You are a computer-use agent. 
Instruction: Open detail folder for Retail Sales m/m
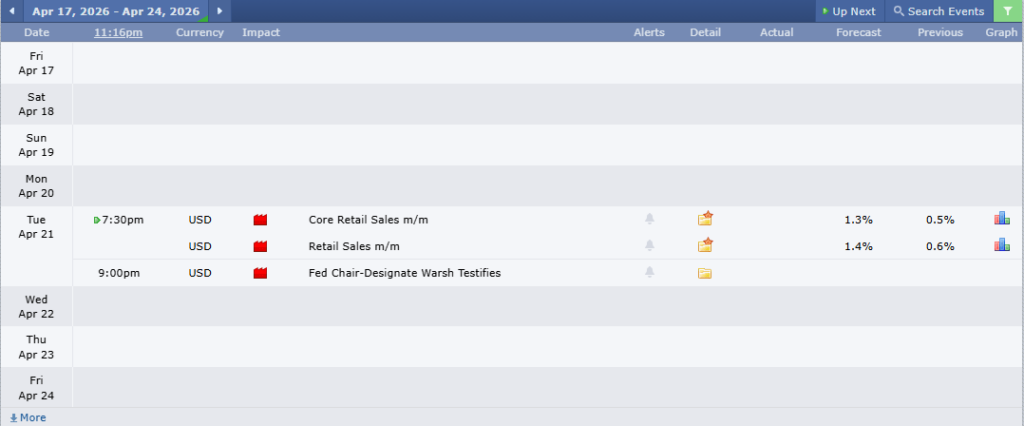tap(705, 246)
